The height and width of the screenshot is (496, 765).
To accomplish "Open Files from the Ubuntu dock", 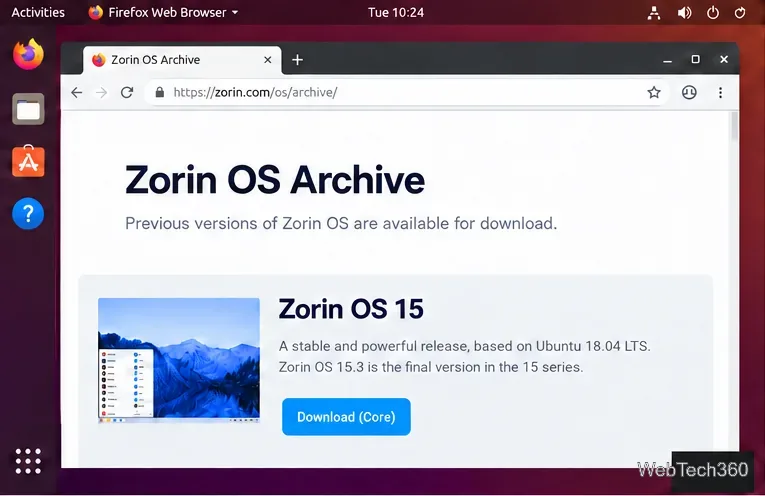I will [28, 109].
